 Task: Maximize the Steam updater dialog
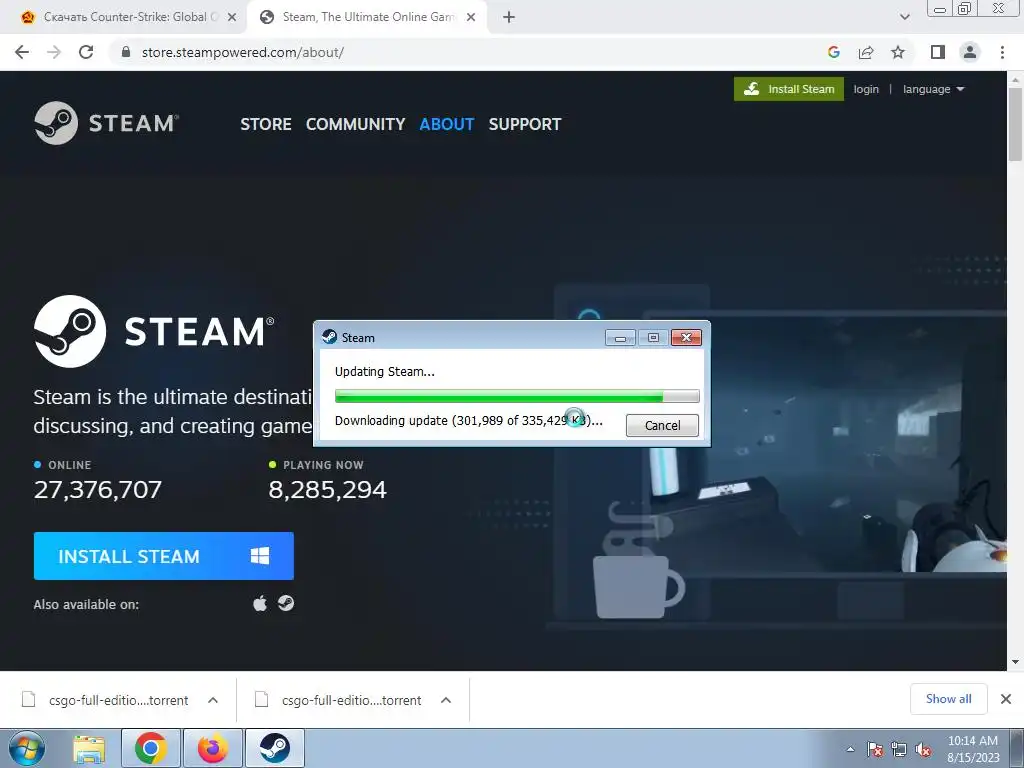[x=653, y=338]
